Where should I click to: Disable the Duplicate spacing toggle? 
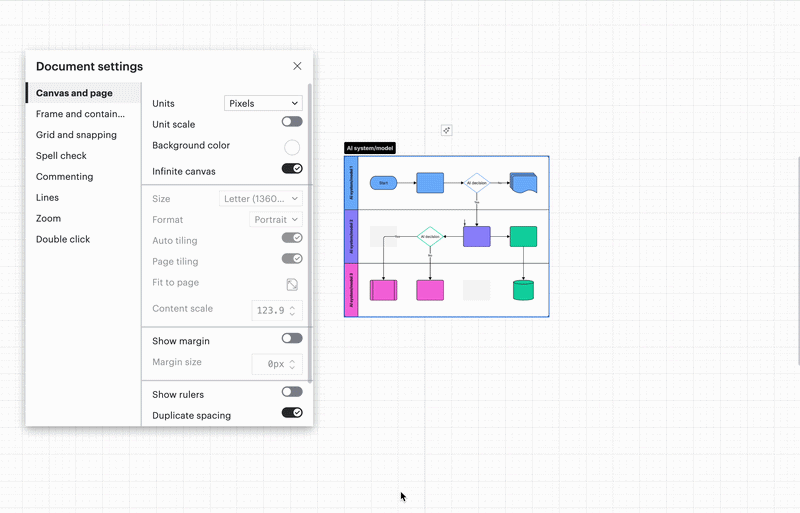coord(292,412)
